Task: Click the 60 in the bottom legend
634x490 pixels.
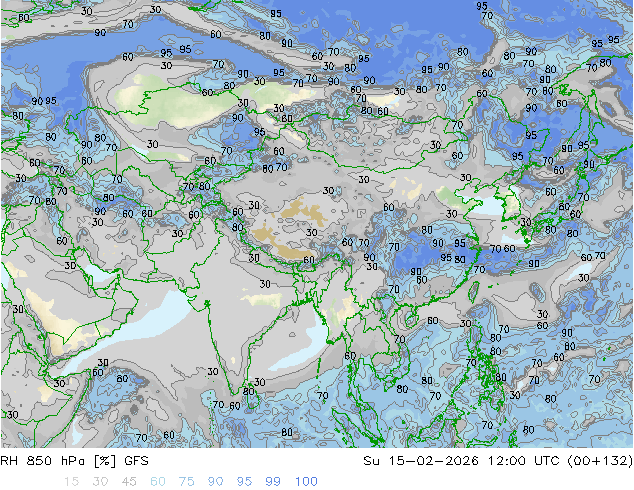Action: 158,482
